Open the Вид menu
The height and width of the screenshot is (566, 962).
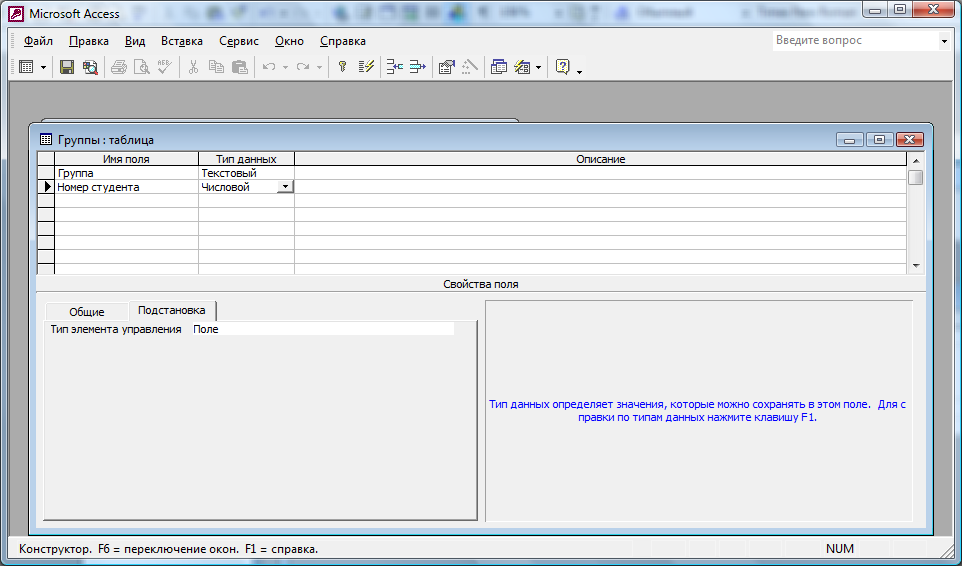pos(135,41)
